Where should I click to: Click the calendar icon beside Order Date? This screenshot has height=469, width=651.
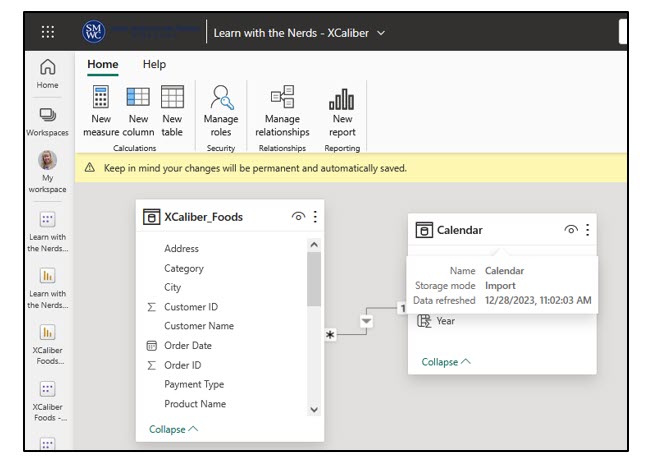click(x=152, y=345)
